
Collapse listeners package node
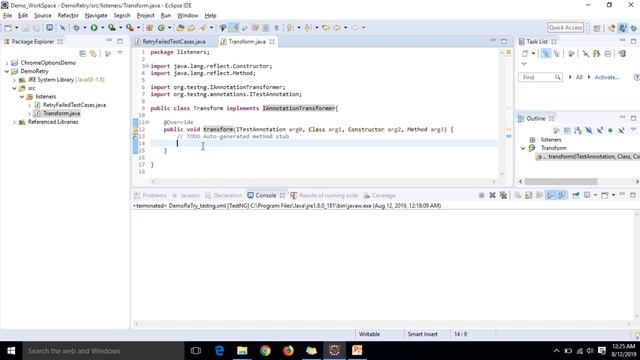(x=22, y=97)
